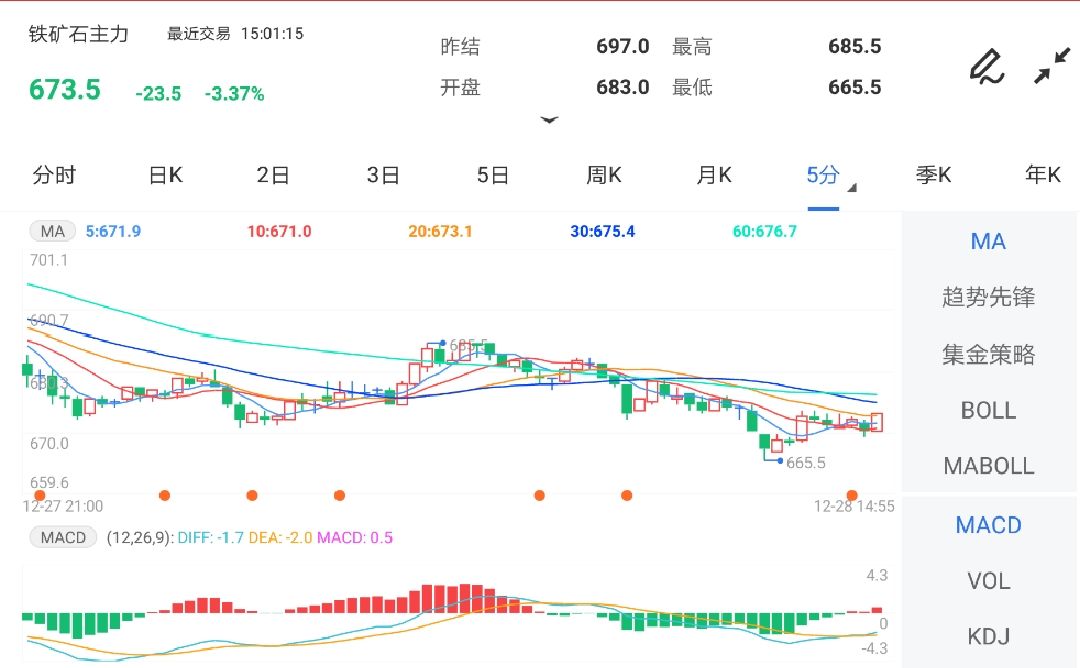Open the 月K tab
This screenshot has height=668, width=1080.
tap(714, 175)
